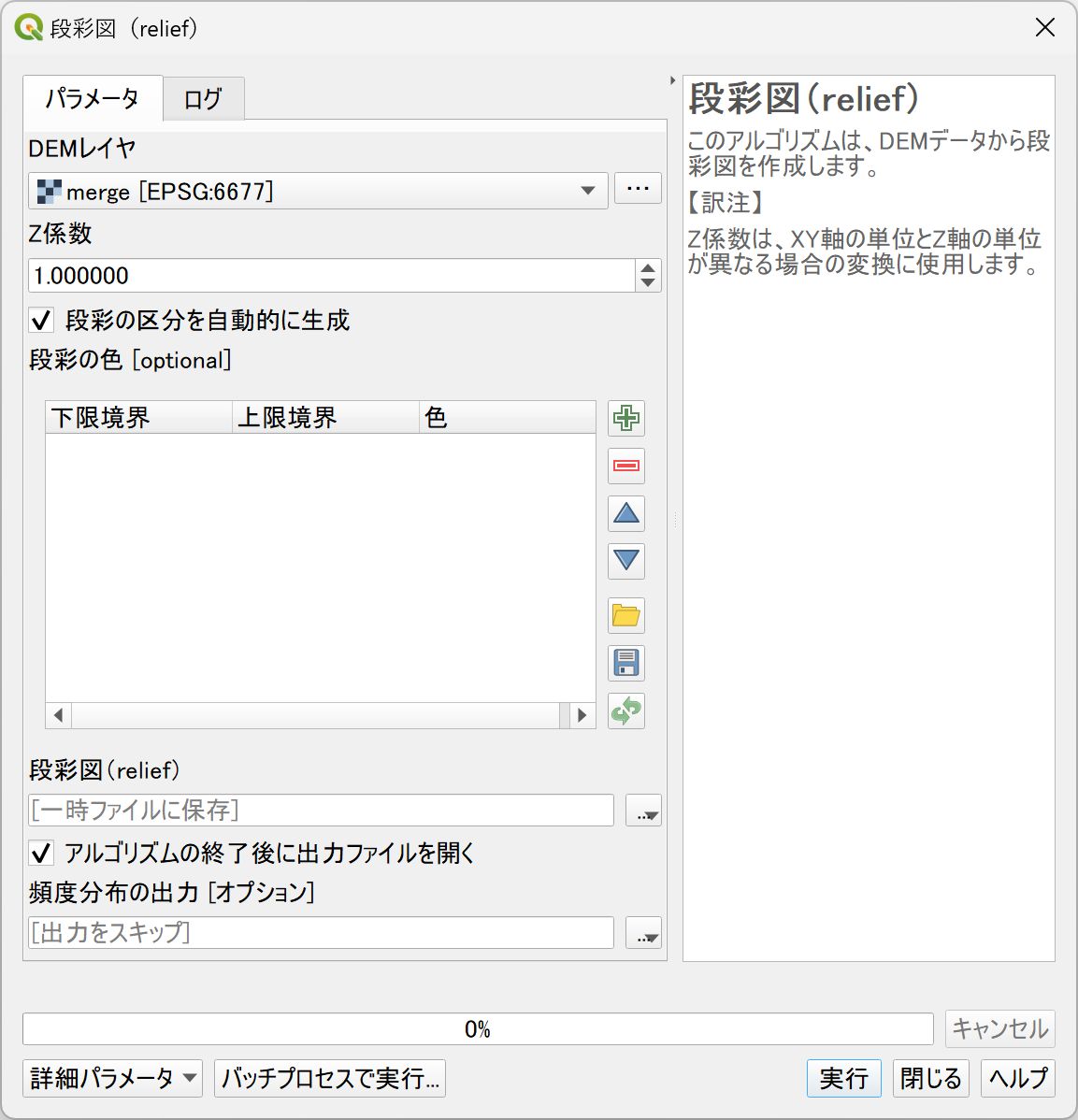Switch to the パラメータ tab

tap(93, 98)
